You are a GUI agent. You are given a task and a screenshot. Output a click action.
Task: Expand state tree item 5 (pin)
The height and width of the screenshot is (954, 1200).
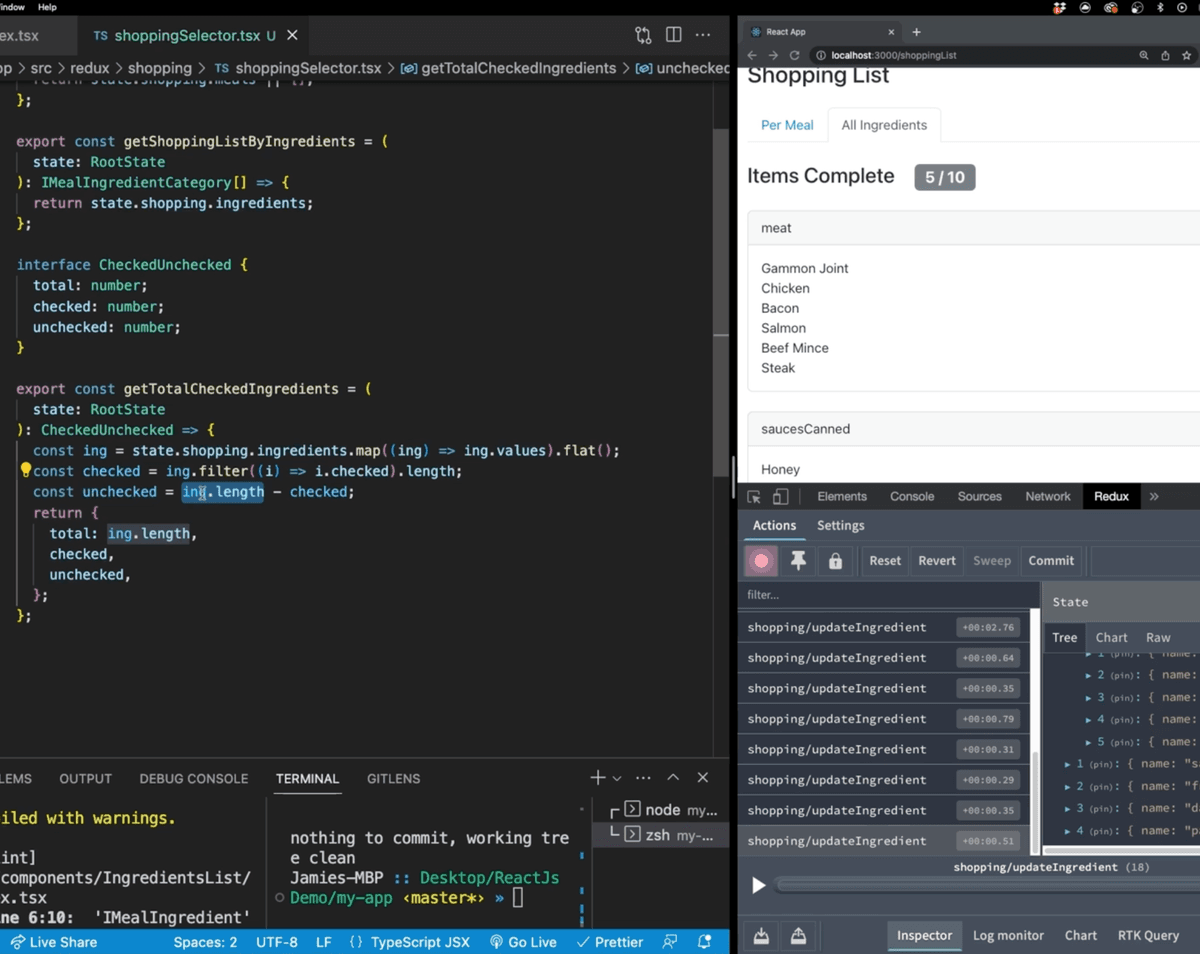point(1090,741)
